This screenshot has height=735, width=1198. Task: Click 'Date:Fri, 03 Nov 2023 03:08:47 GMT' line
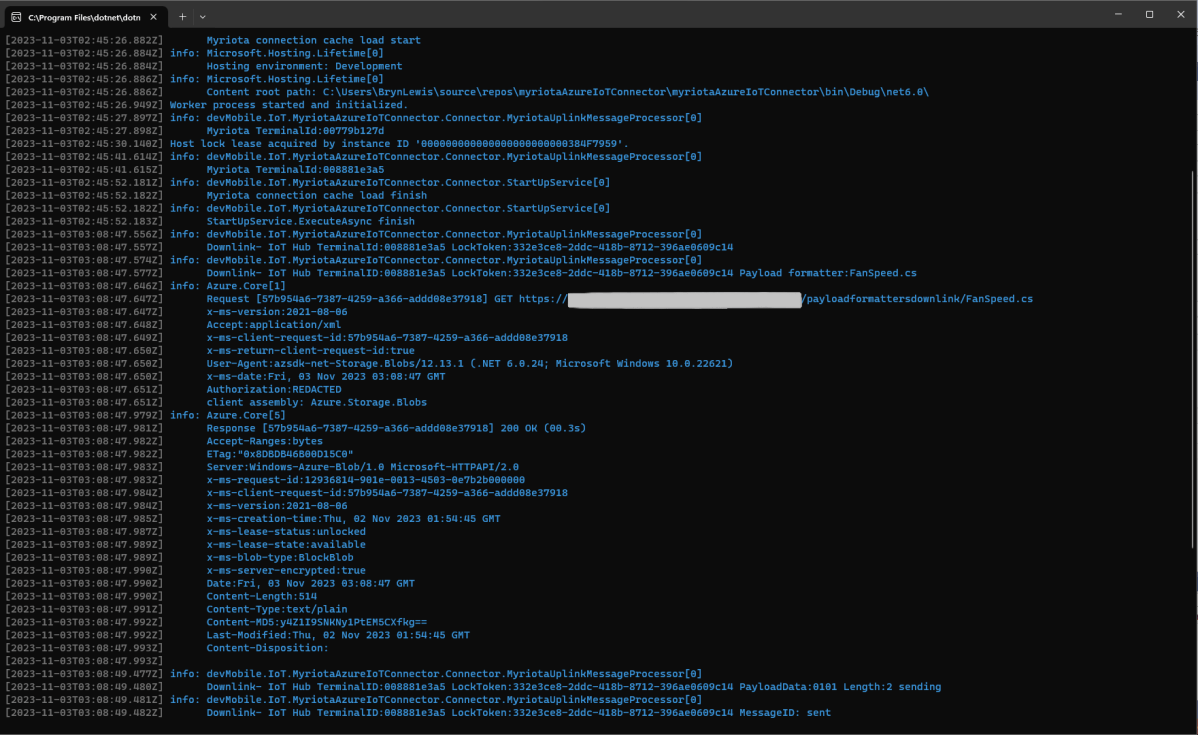click(310, 584)
